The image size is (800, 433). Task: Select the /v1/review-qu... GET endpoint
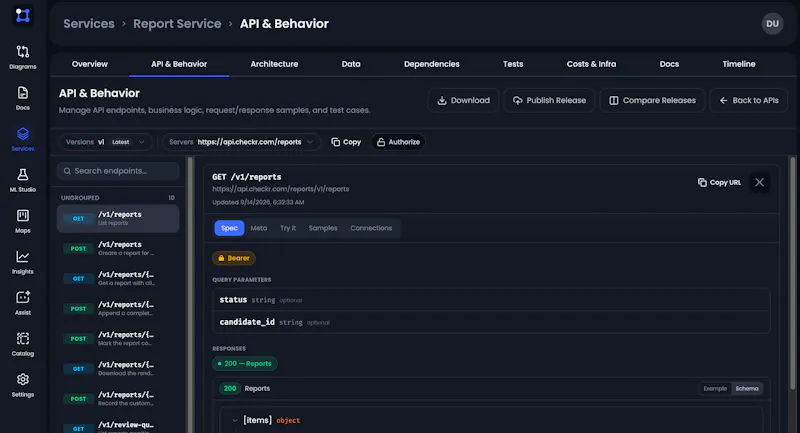[x=118, y=425]
